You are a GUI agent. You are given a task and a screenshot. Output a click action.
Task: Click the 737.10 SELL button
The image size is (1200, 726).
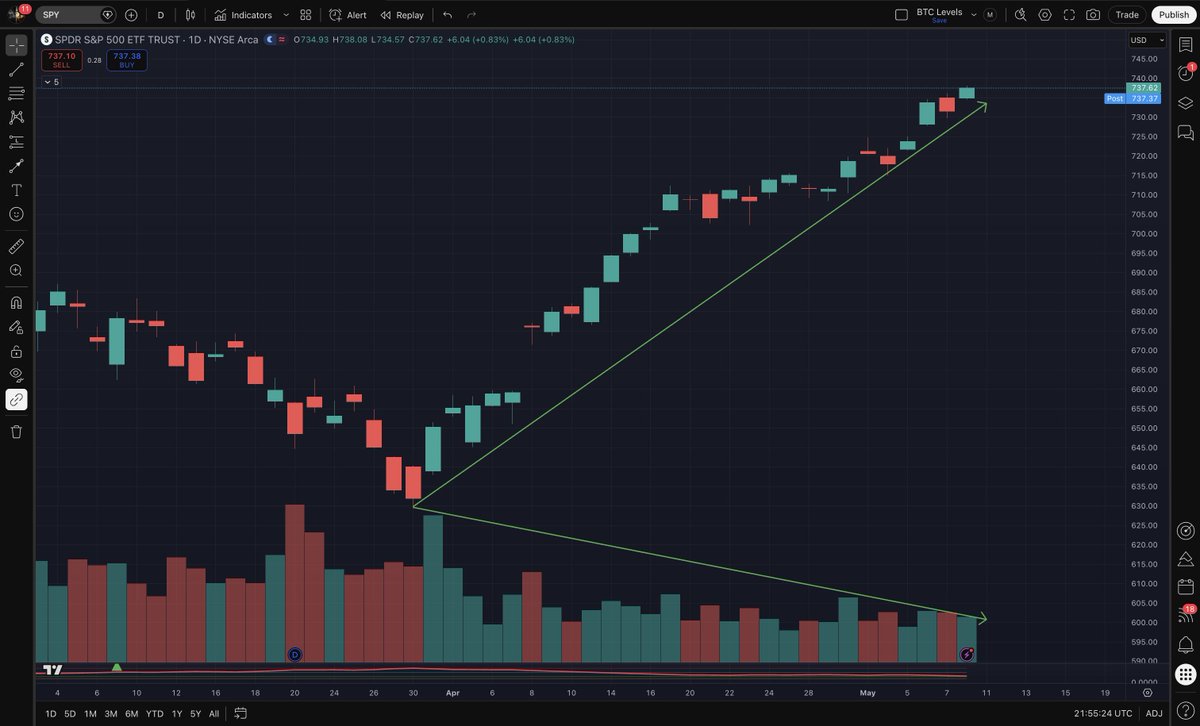(62, 60)
